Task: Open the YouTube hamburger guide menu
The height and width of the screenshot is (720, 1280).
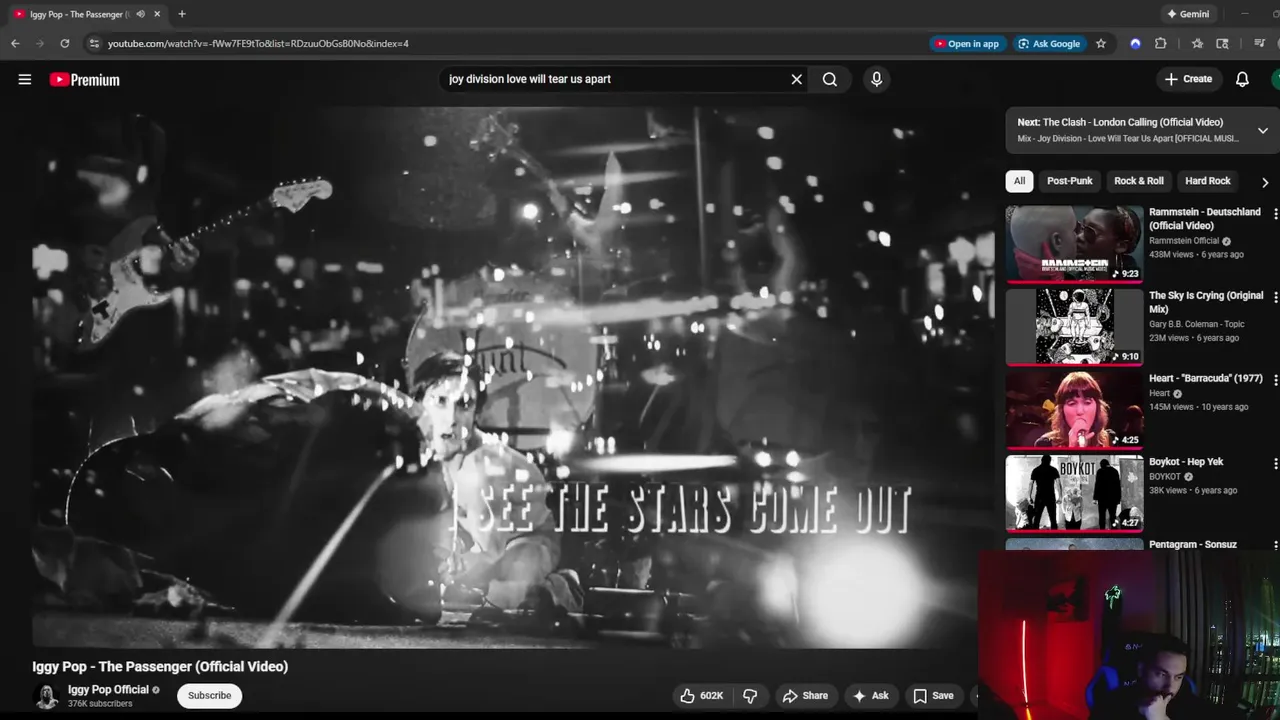Action: pos(25,79)
